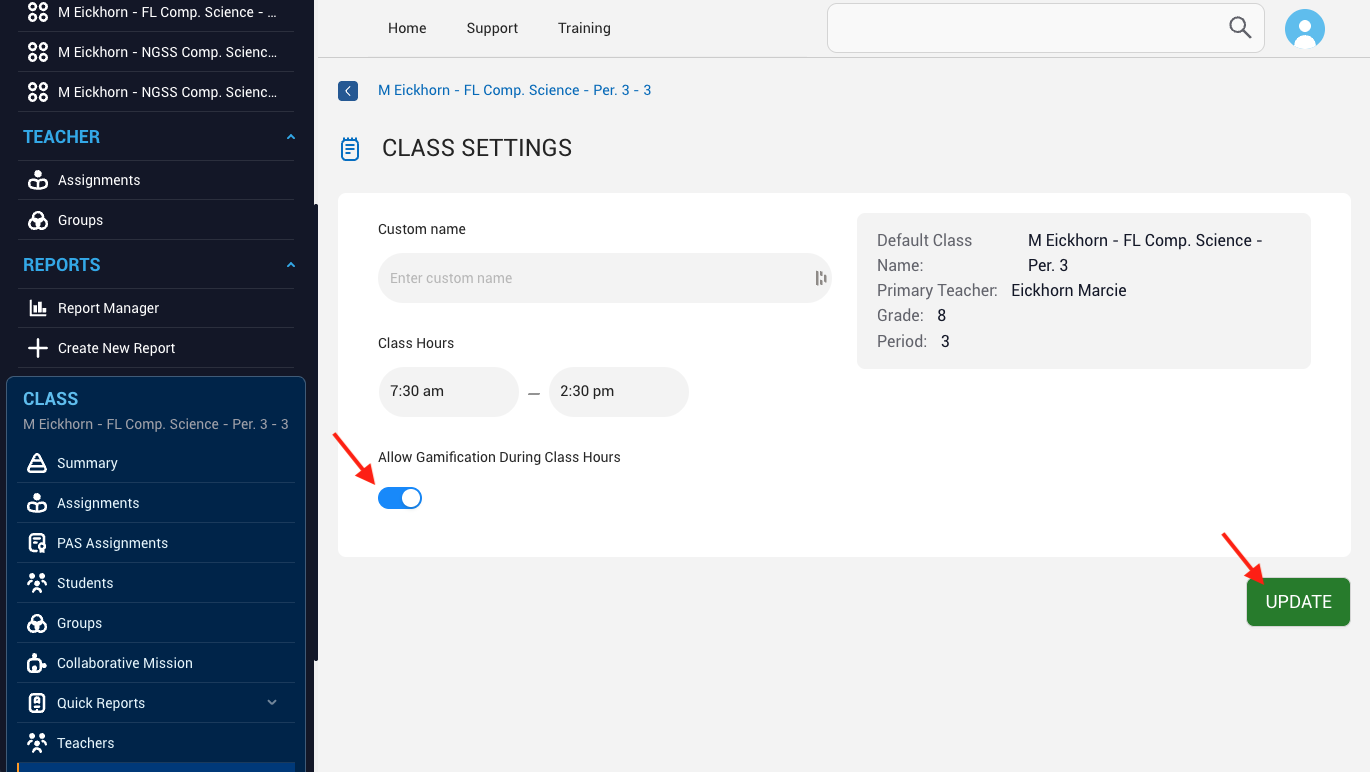Open the breadcrumb link for Per. 3 class
1370x772 pixels.
click(514, 90)
